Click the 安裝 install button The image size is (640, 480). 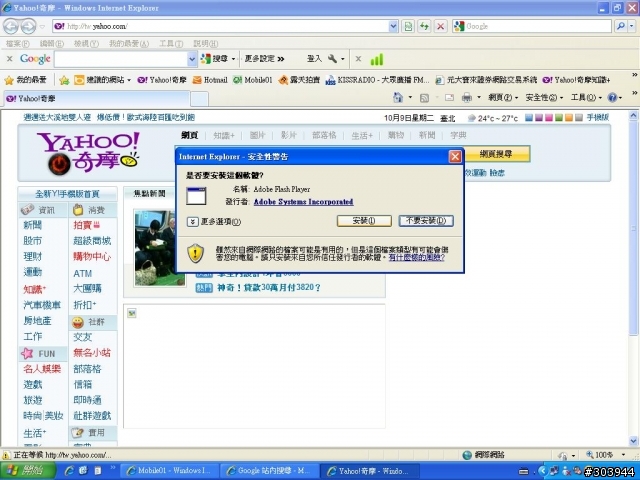[364, 221]
